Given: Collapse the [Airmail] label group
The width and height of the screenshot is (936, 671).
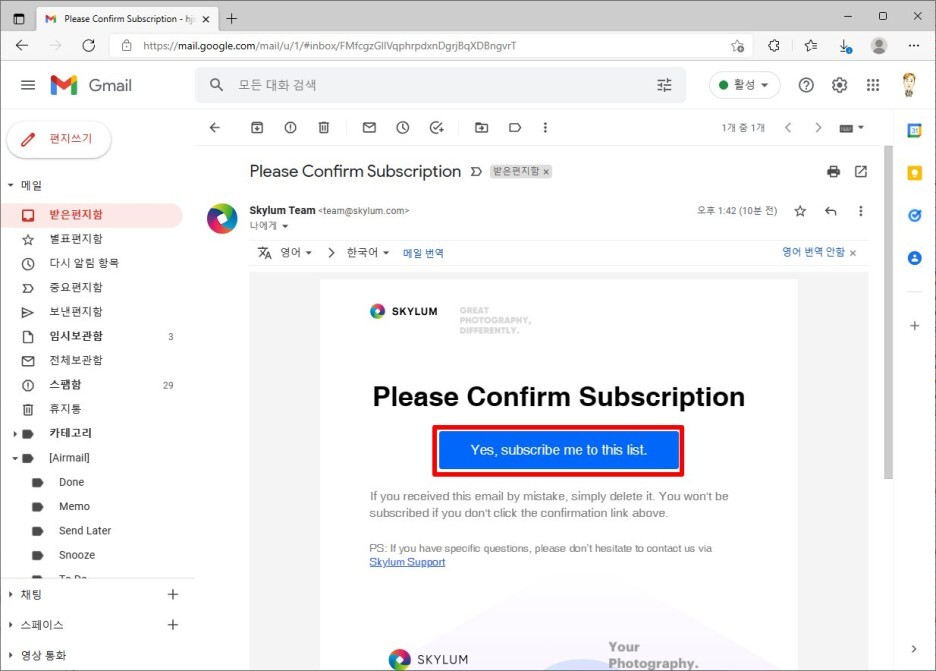Looking at the screenshot, I should 14,458.
